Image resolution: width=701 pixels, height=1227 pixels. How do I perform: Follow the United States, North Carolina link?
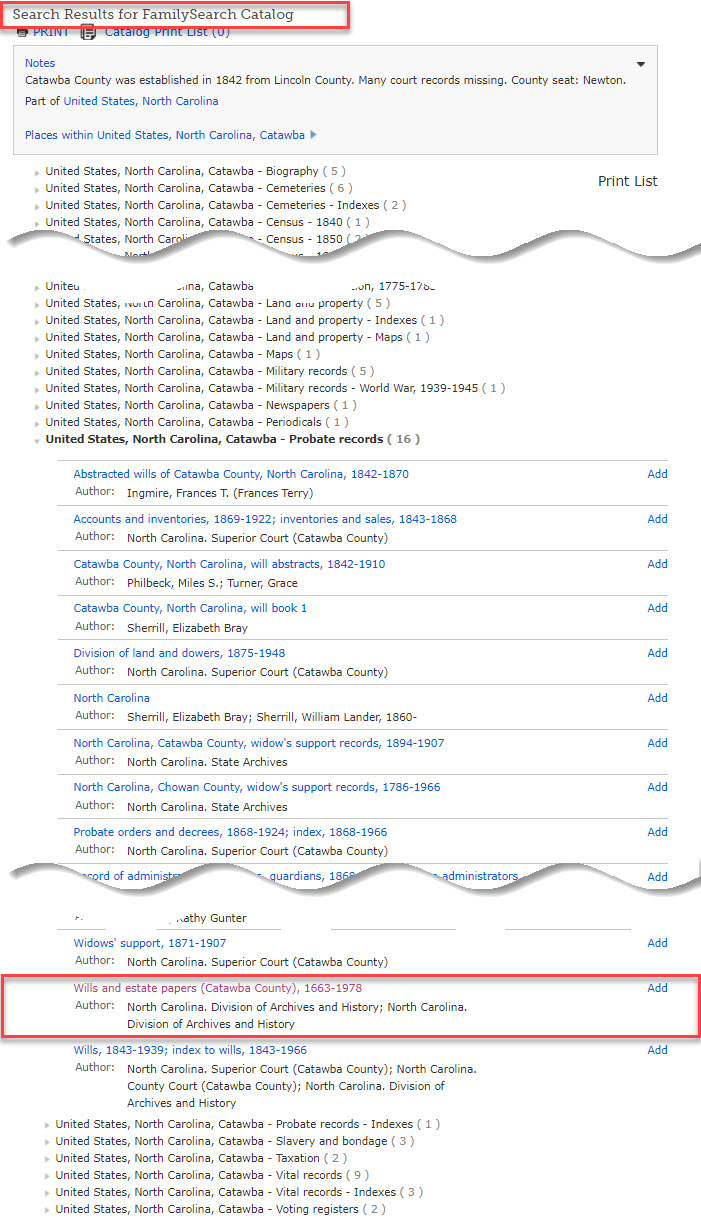click(141, 101)
